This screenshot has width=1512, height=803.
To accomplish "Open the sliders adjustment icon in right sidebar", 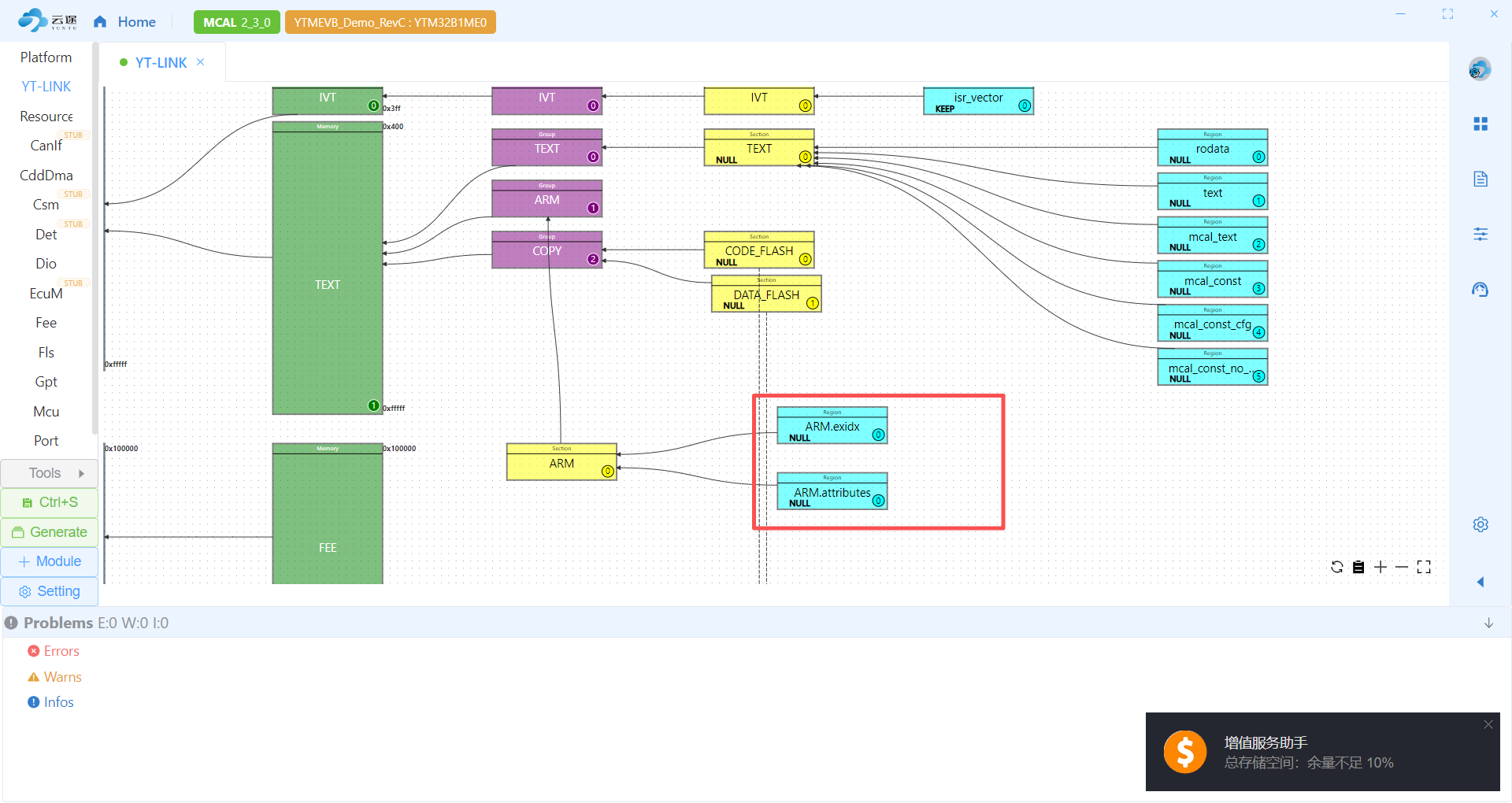I will (1480, 235).
